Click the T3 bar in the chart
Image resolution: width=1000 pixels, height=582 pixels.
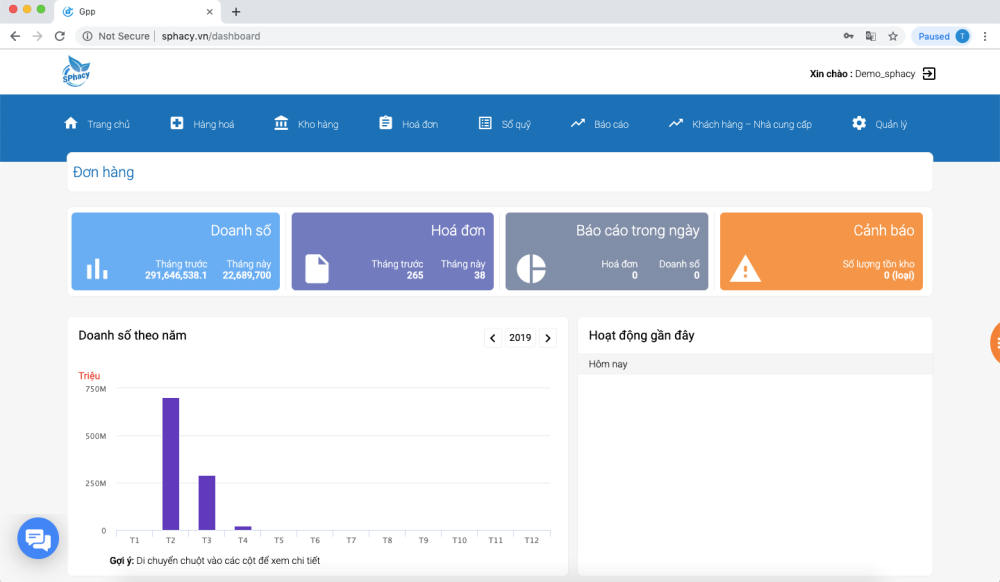coord(207,503)
